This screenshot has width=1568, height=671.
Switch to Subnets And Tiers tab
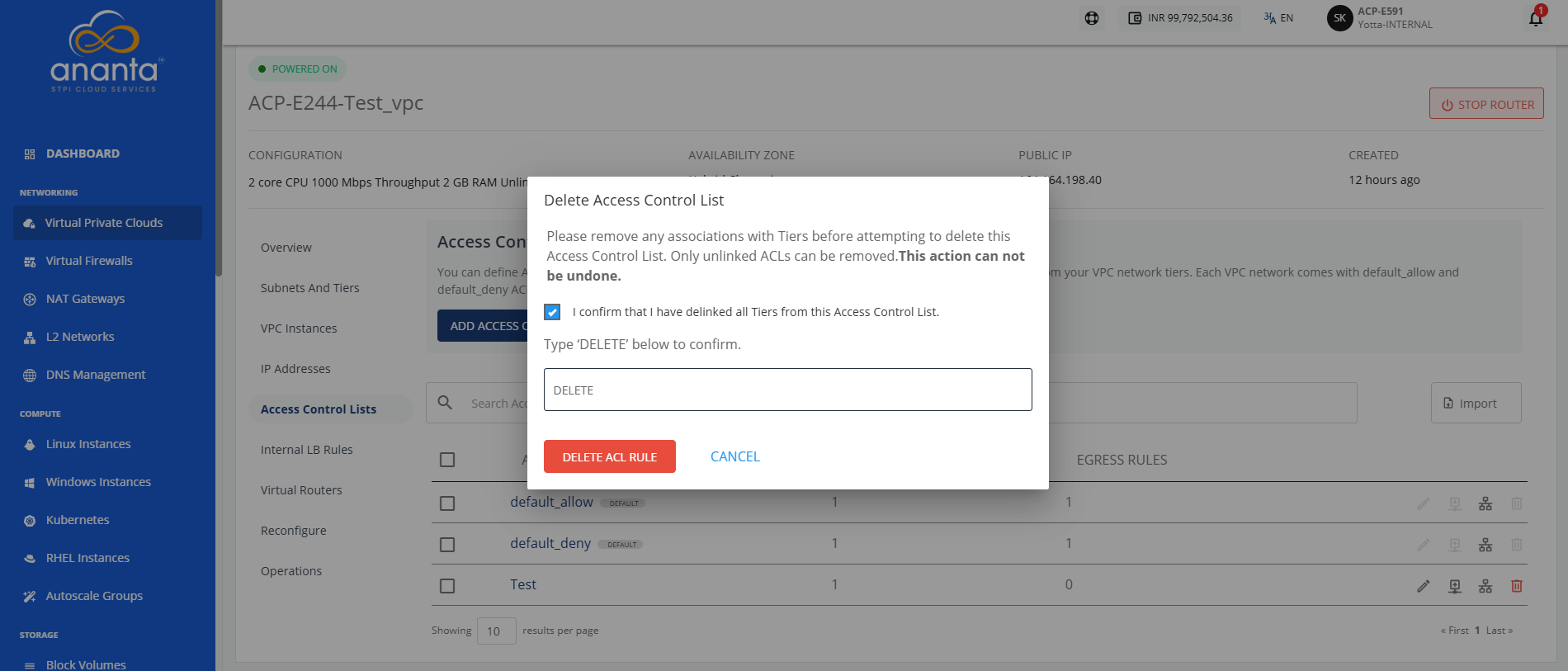pyautogui.click(x=310, y=288)
